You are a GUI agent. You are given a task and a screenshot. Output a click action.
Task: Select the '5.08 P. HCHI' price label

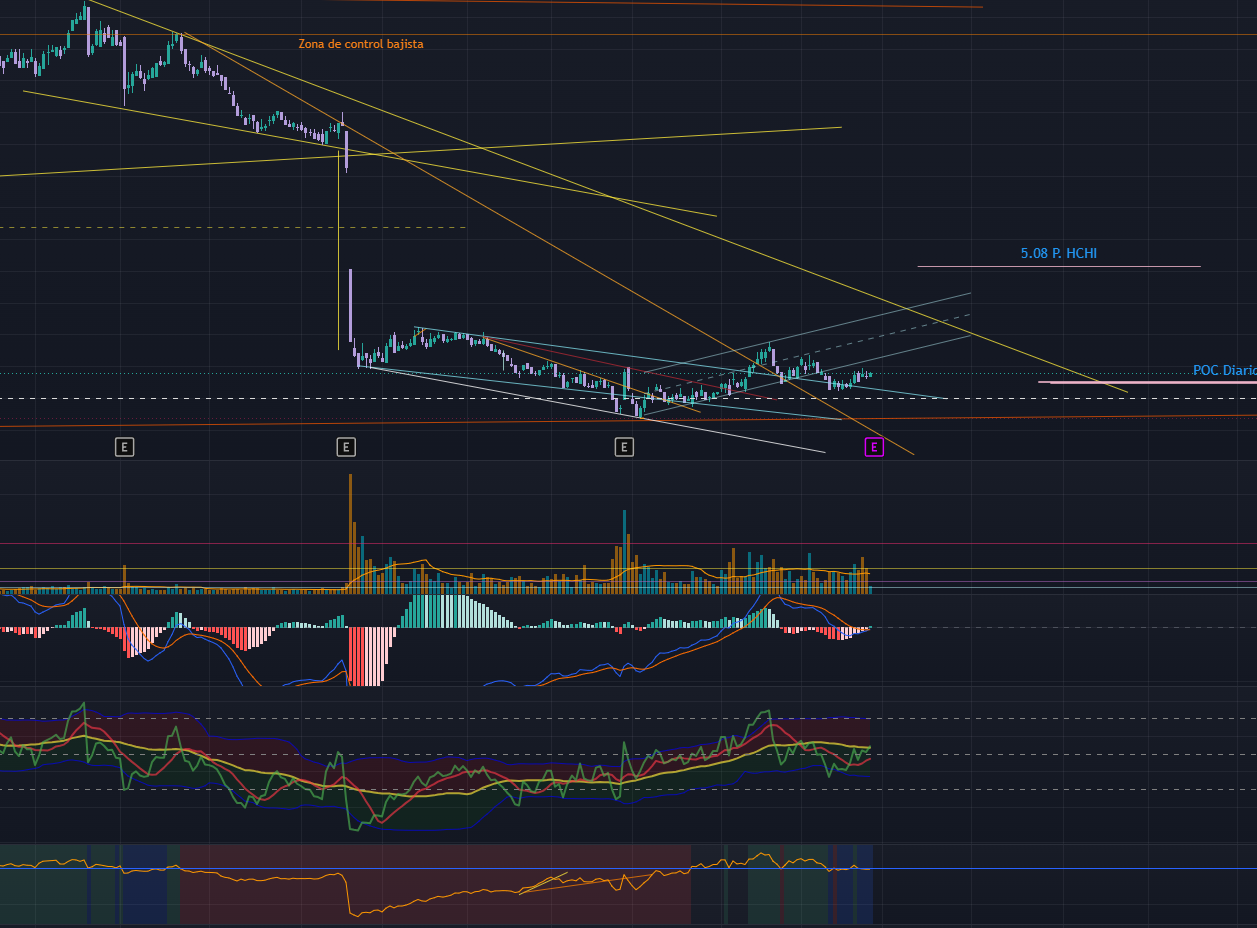click(x=1059, y=254)
